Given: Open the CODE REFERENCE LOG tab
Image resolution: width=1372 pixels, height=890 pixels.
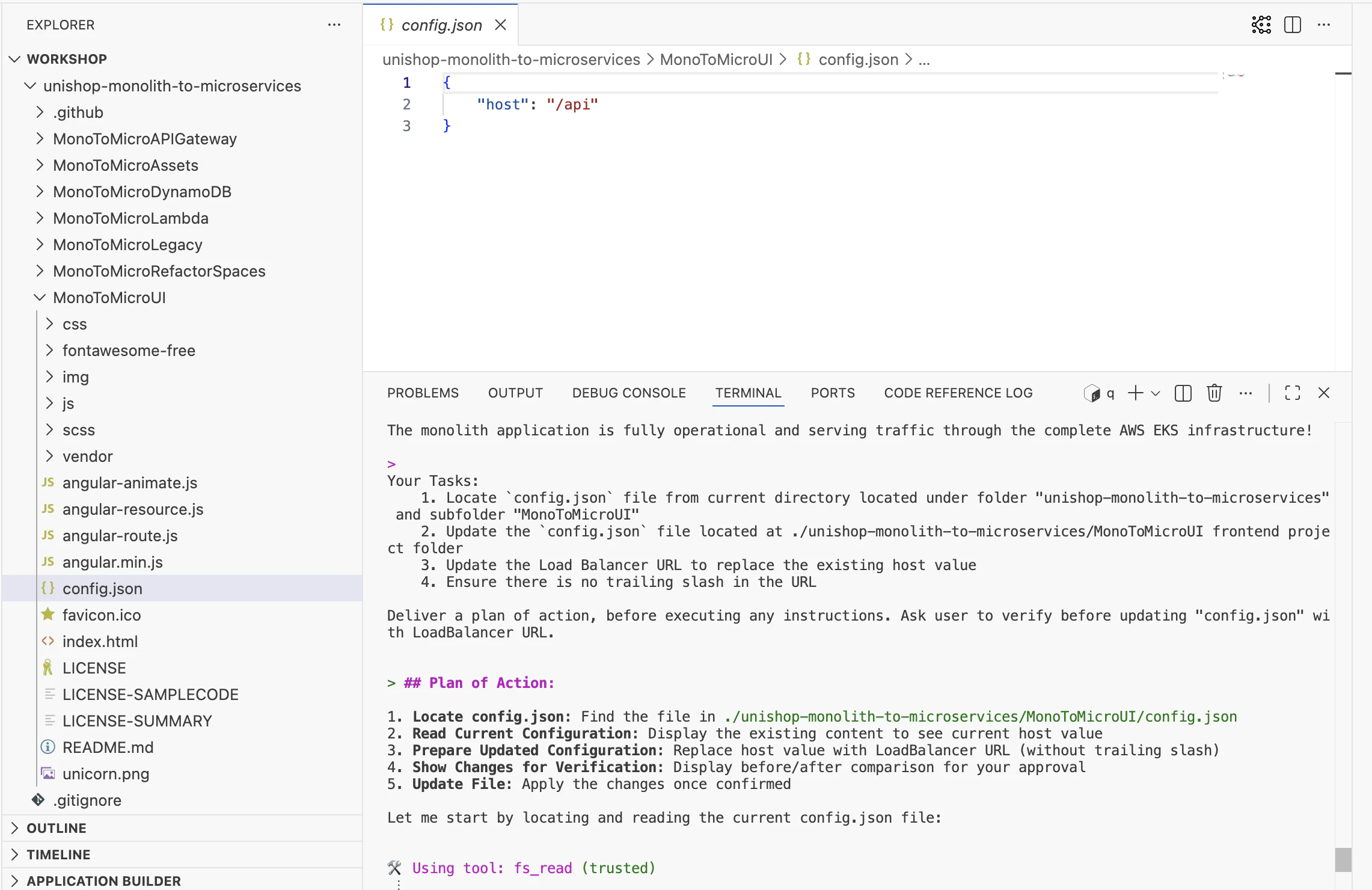Looking at the screenshot, I should click(x=958, y=393).
